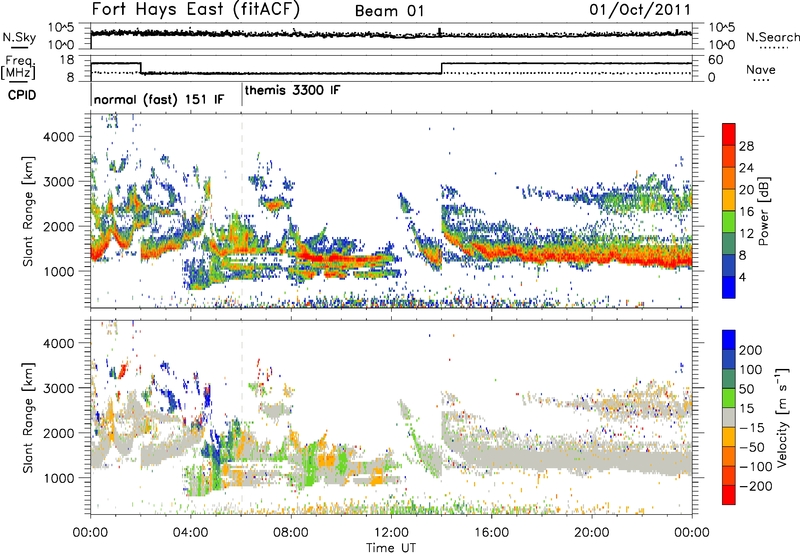Click the '1000' tick on velocity panel
The height and width of the screenshot is (554, 800).
click(x=59, y=478)
